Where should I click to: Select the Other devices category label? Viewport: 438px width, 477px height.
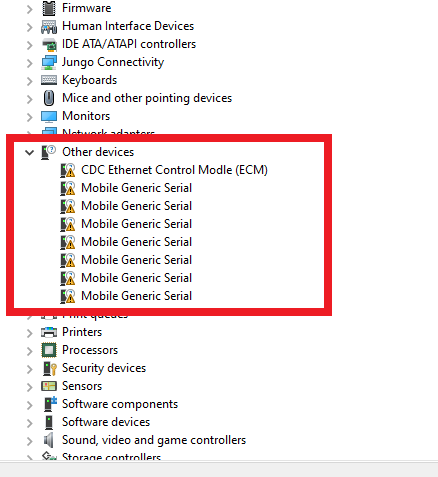(98, 152)
